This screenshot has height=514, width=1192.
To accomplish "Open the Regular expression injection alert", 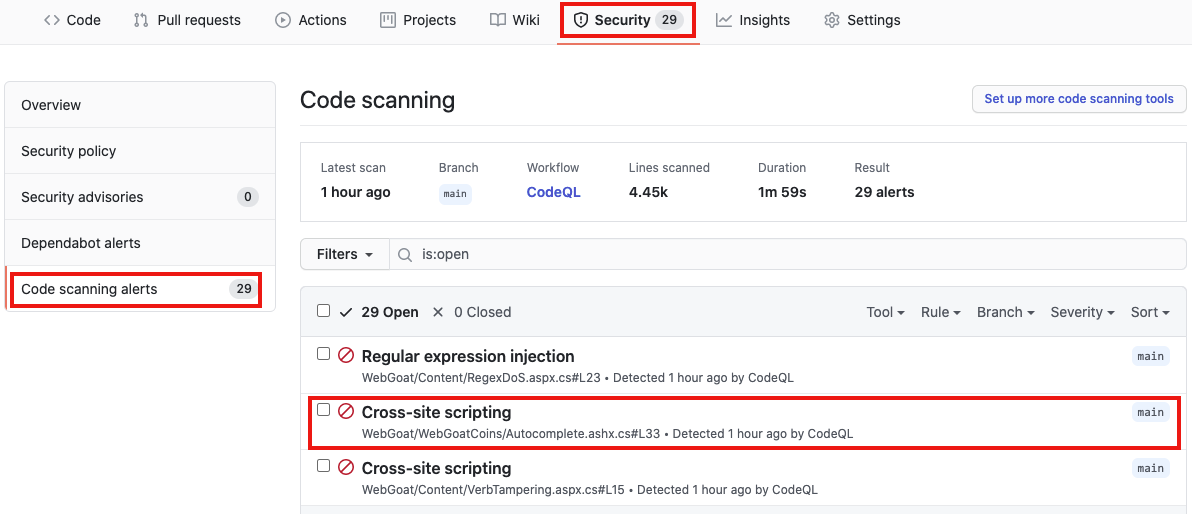I will click(x=468, y=356).
